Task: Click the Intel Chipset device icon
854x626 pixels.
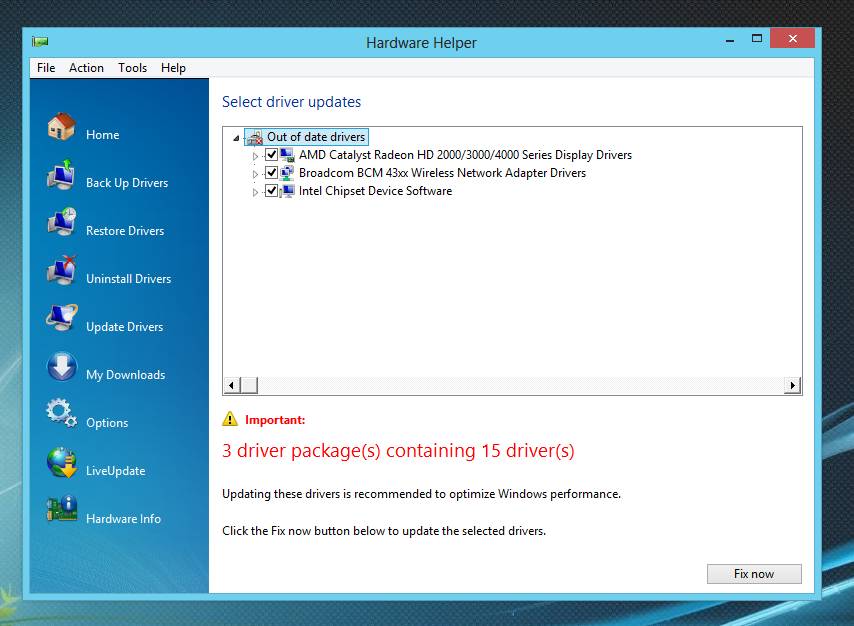Action: point(287,191)
